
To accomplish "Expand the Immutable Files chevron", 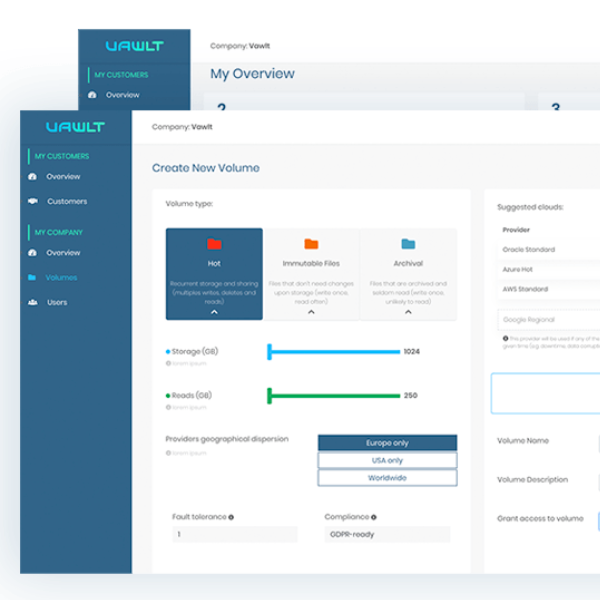I will 311,312.
